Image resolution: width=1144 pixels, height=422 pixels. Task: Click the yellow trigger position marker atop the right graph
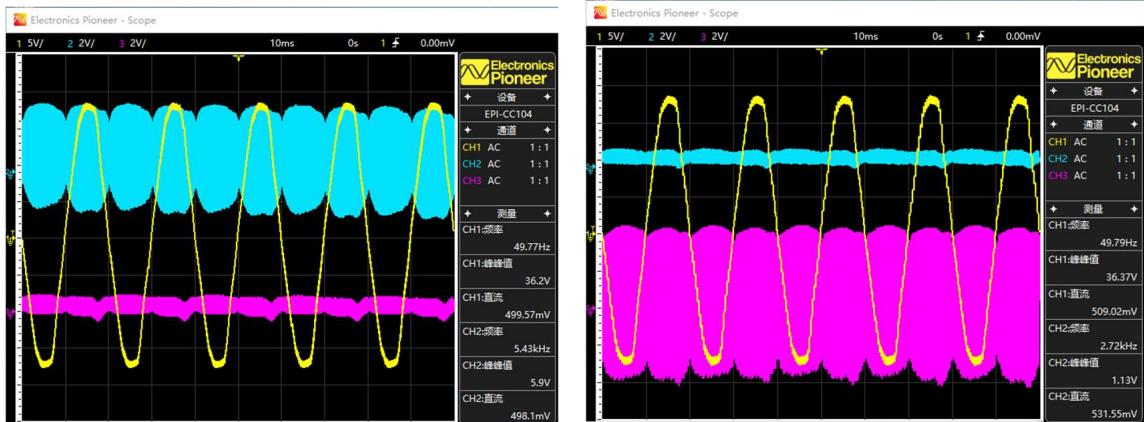coord(822,50)
